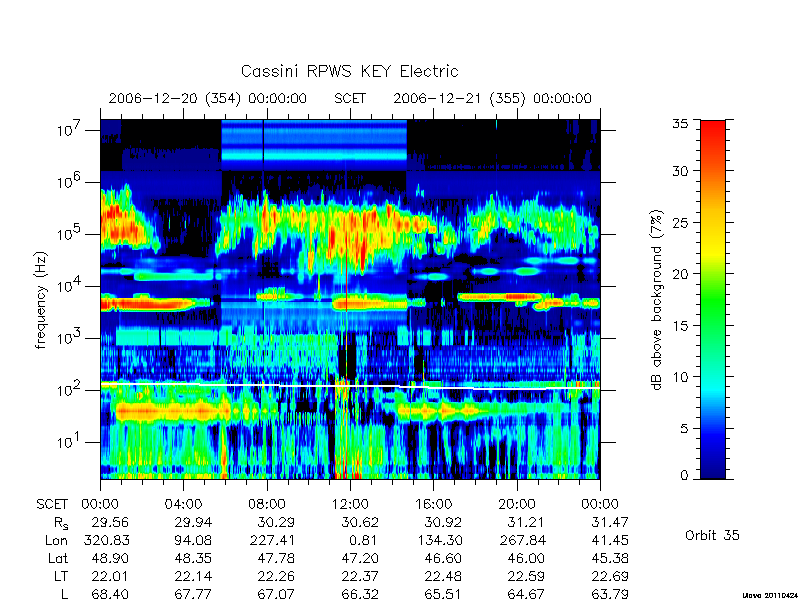Click the colorbar tick value '25'
This screenshot has width=800, height=600.
tap(680, 223)
